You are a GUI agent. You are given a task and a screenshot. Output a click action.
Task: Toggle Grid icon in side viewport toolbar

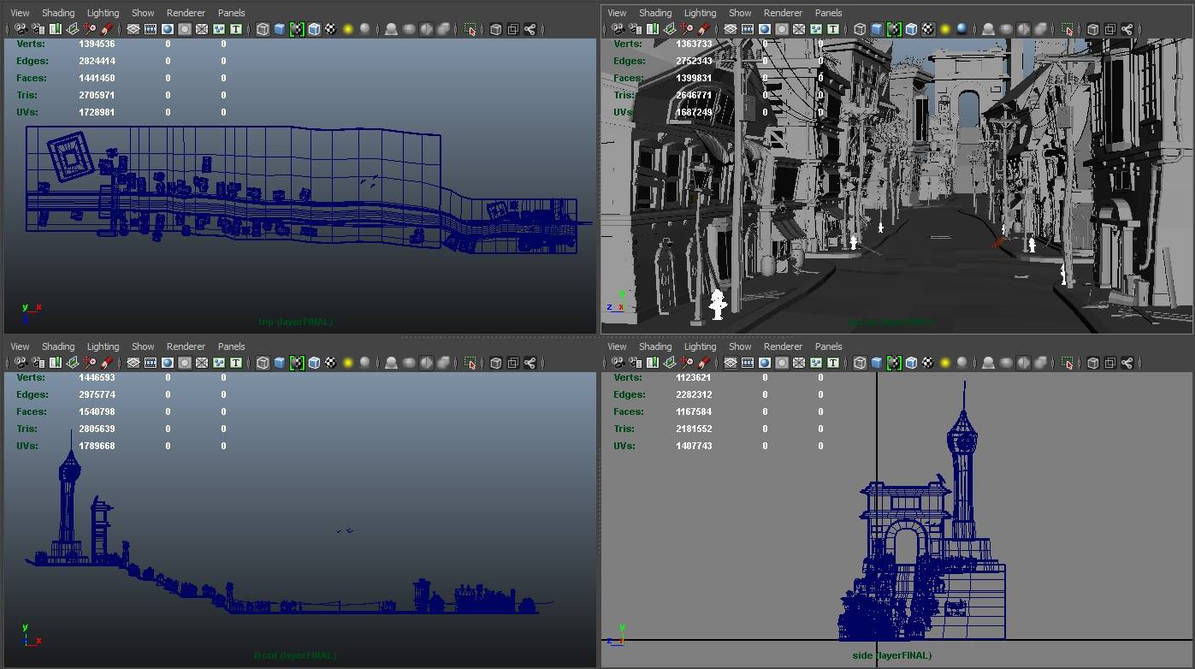(x=730, y=363)
